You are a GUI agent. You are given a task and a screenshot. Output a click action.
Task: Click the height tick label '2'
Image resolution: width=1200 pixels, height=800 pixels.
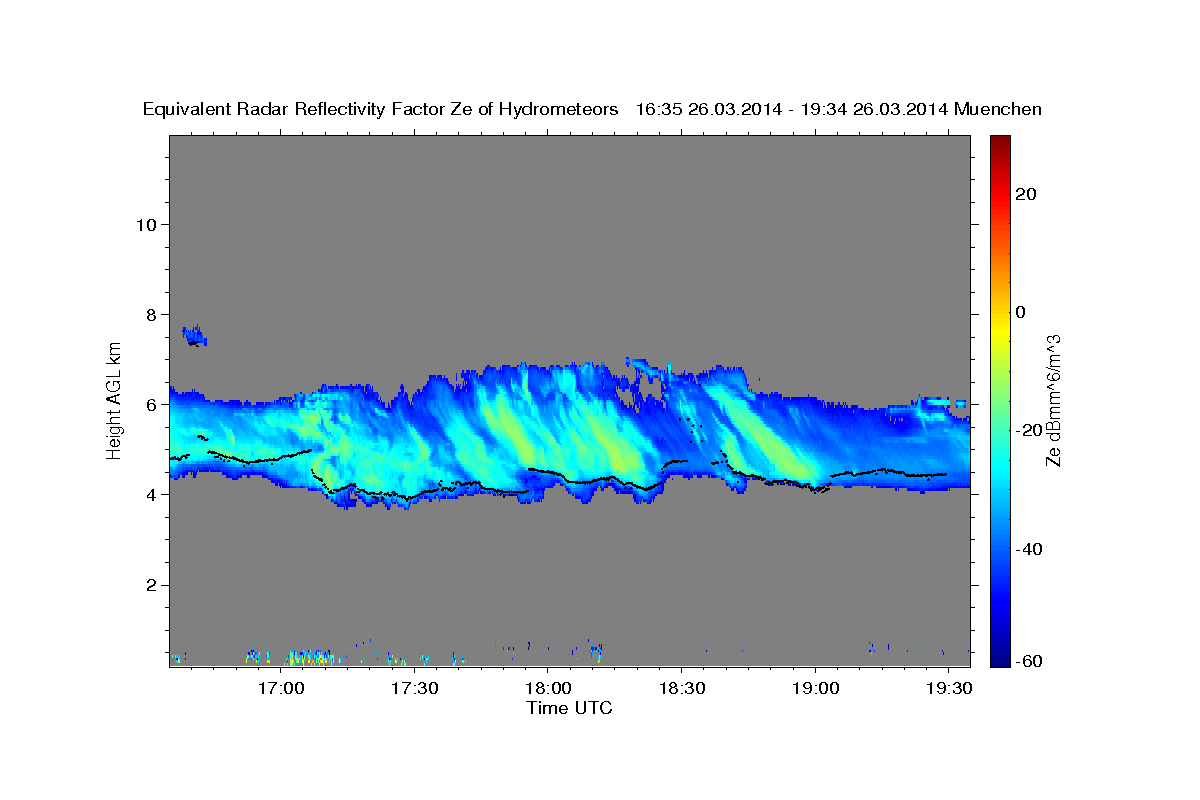click(150, 584)
